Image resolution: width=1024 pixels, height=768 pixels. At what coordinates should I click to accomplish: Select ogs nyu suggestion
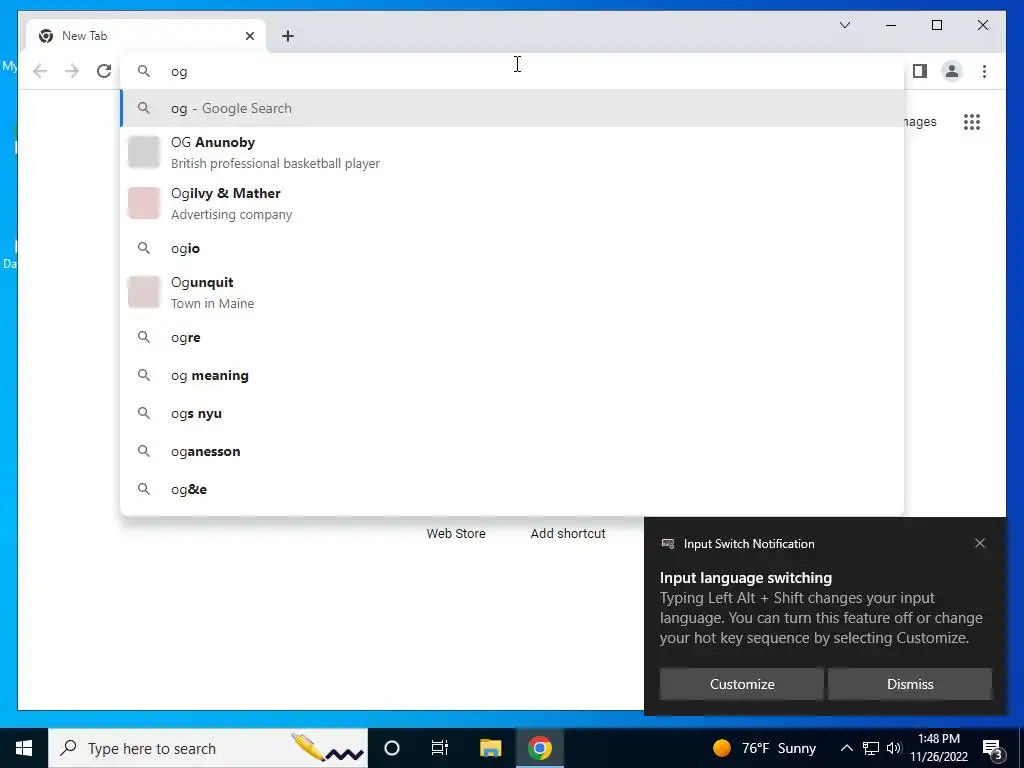click(x=512, y=413)
